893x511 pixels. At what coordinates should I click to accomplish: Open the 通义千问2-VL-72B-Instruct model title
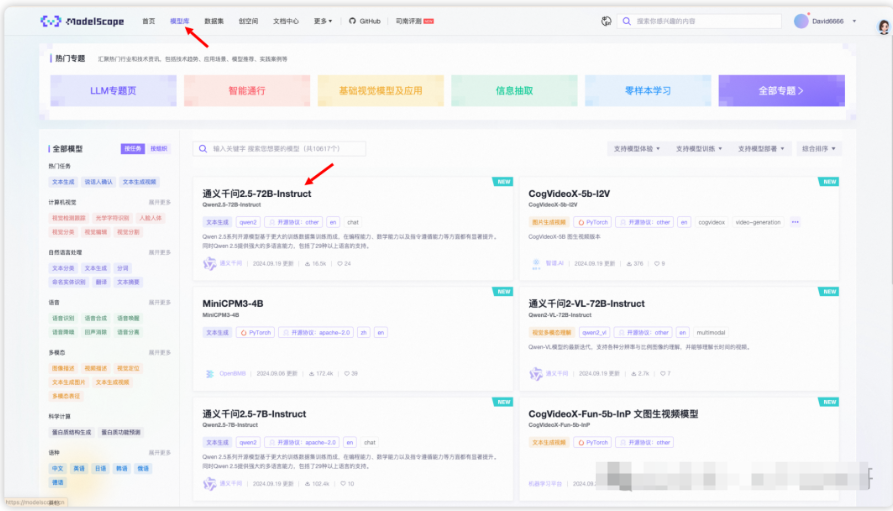[586, 304]
